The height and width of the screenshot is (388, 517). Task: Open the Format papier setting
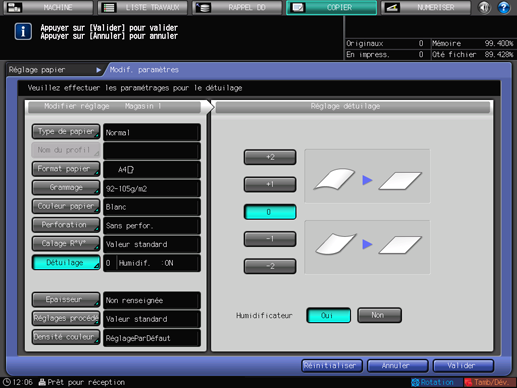click(x=66, y=169)
